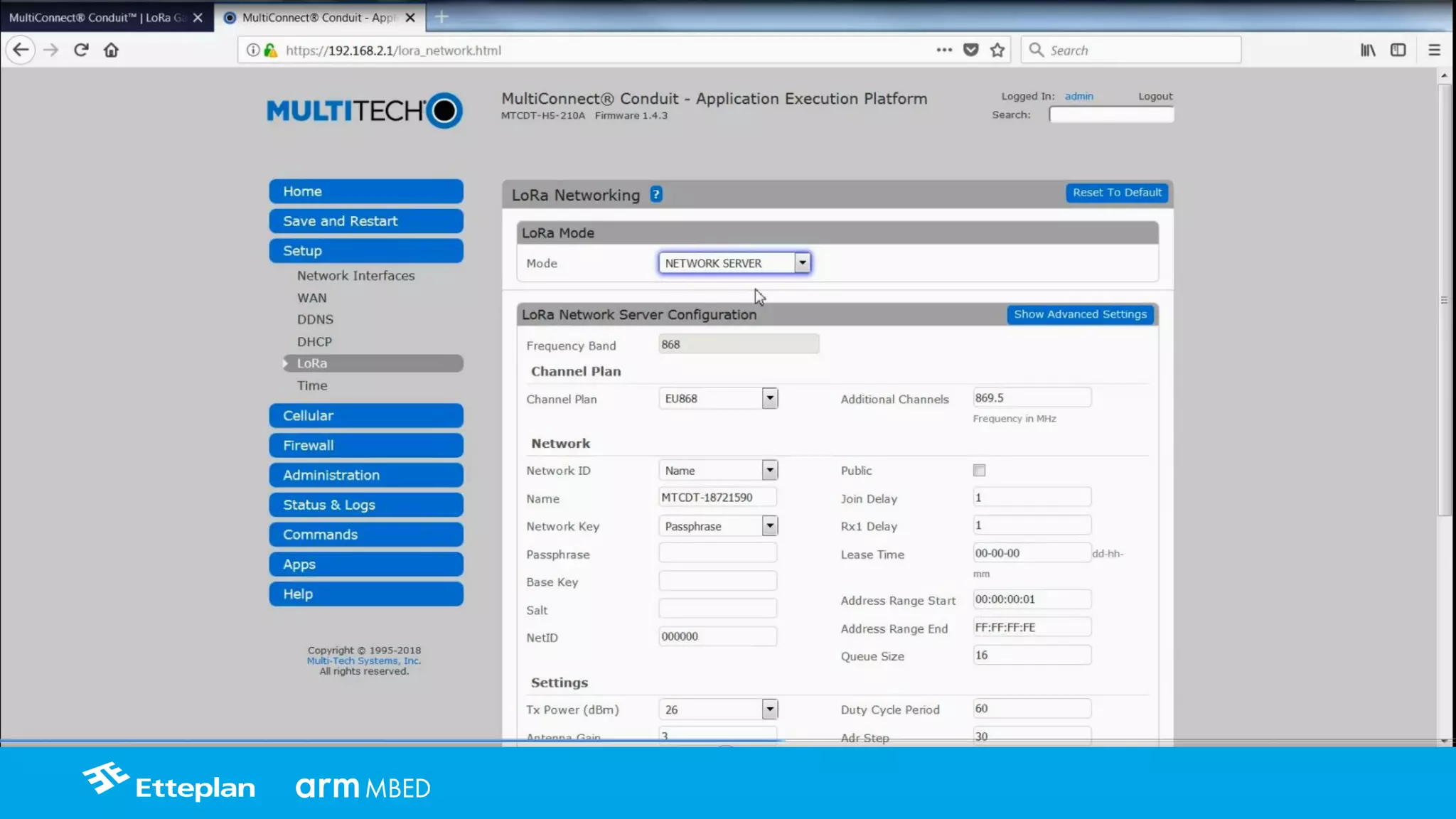Open the Pocket save icon
1456x819 pixels.
point(970,50)
